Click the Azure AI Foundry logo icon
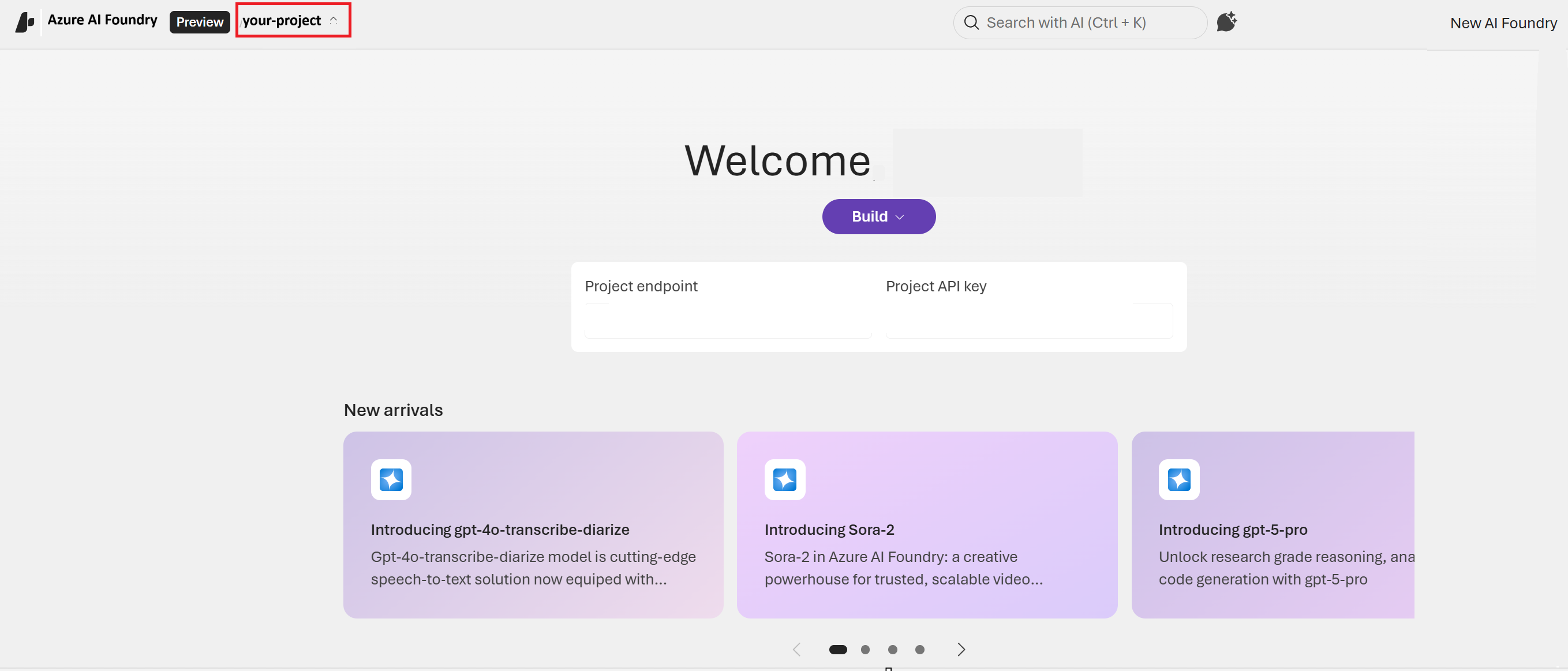Image resolution: width=1568 pixels, height=671 pixels. (24, 22)
